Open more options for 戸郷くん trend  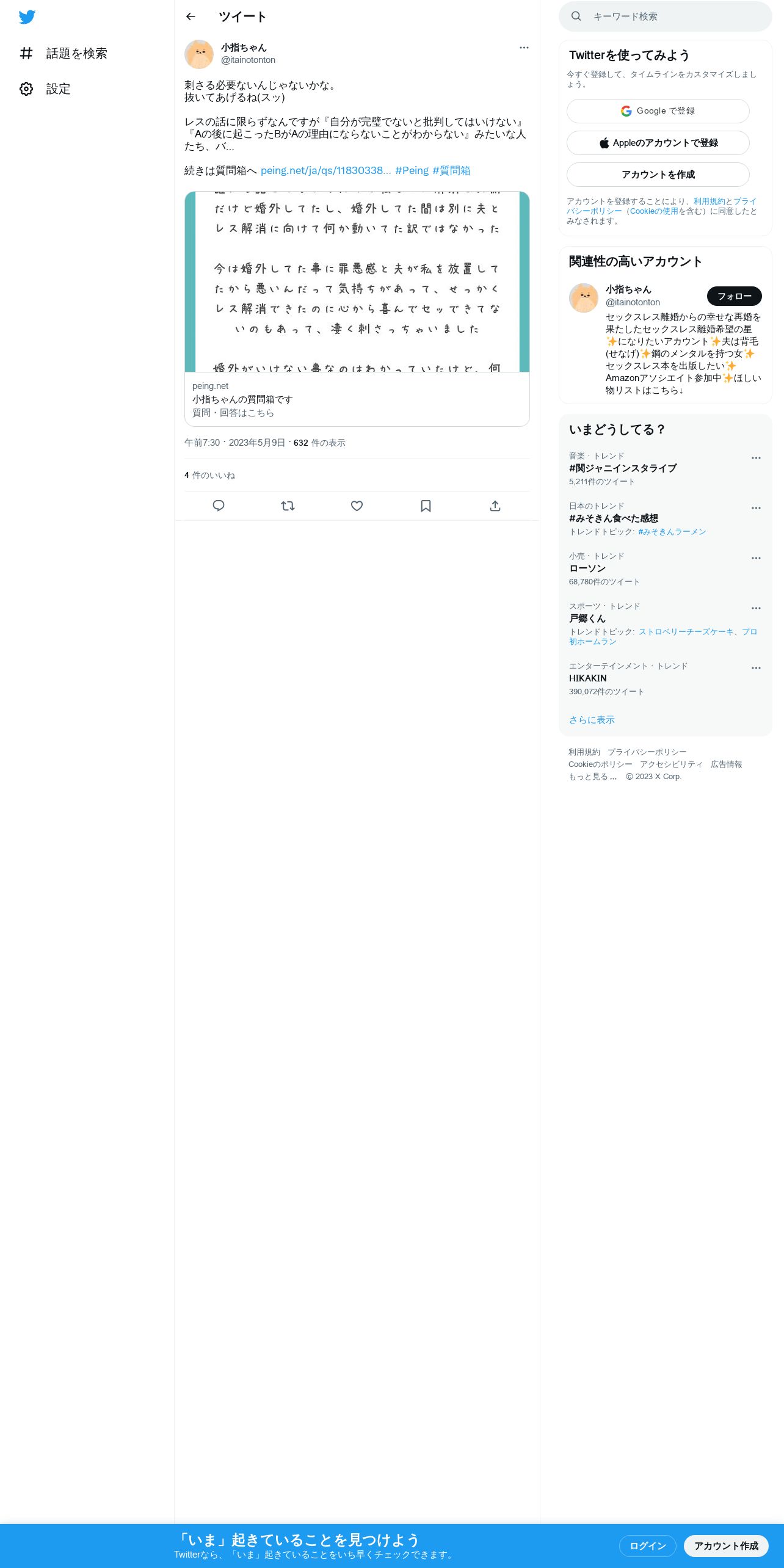coord(756,608)
